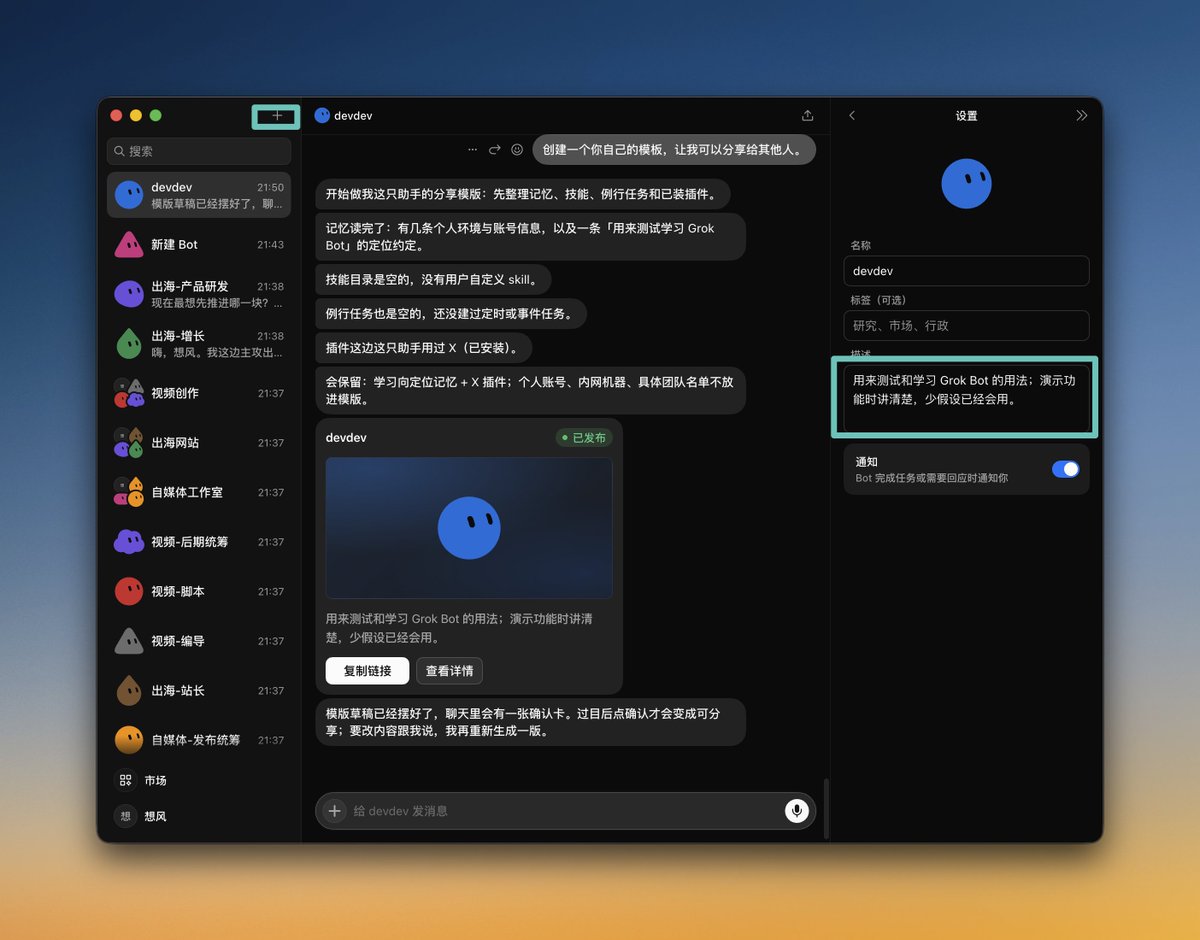Viewport: 1200px width, 940px height.
Task: Open the 出海网站 group chat
Action: (x=199, y=443)
